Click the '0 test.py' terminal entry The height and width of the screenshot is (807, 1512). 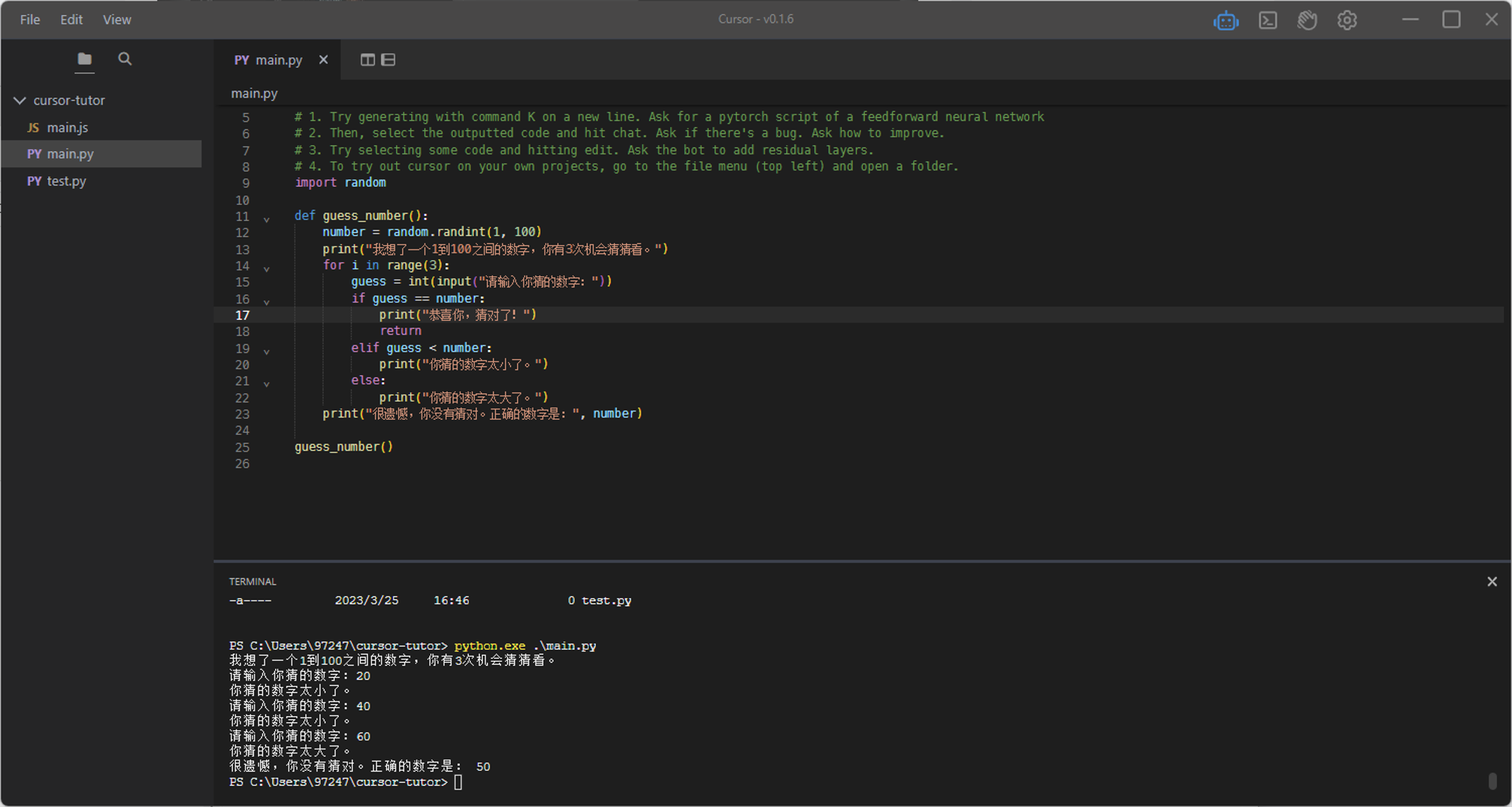tap(600, 601)
